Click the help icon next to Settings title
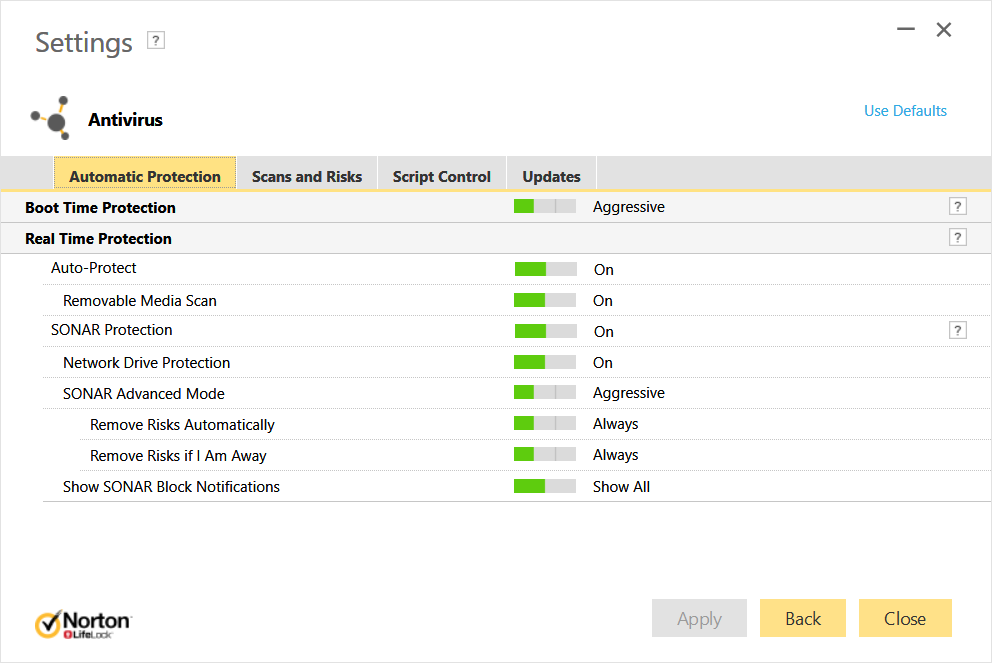This screenshot has height=663, width=992. coord(155,41)
